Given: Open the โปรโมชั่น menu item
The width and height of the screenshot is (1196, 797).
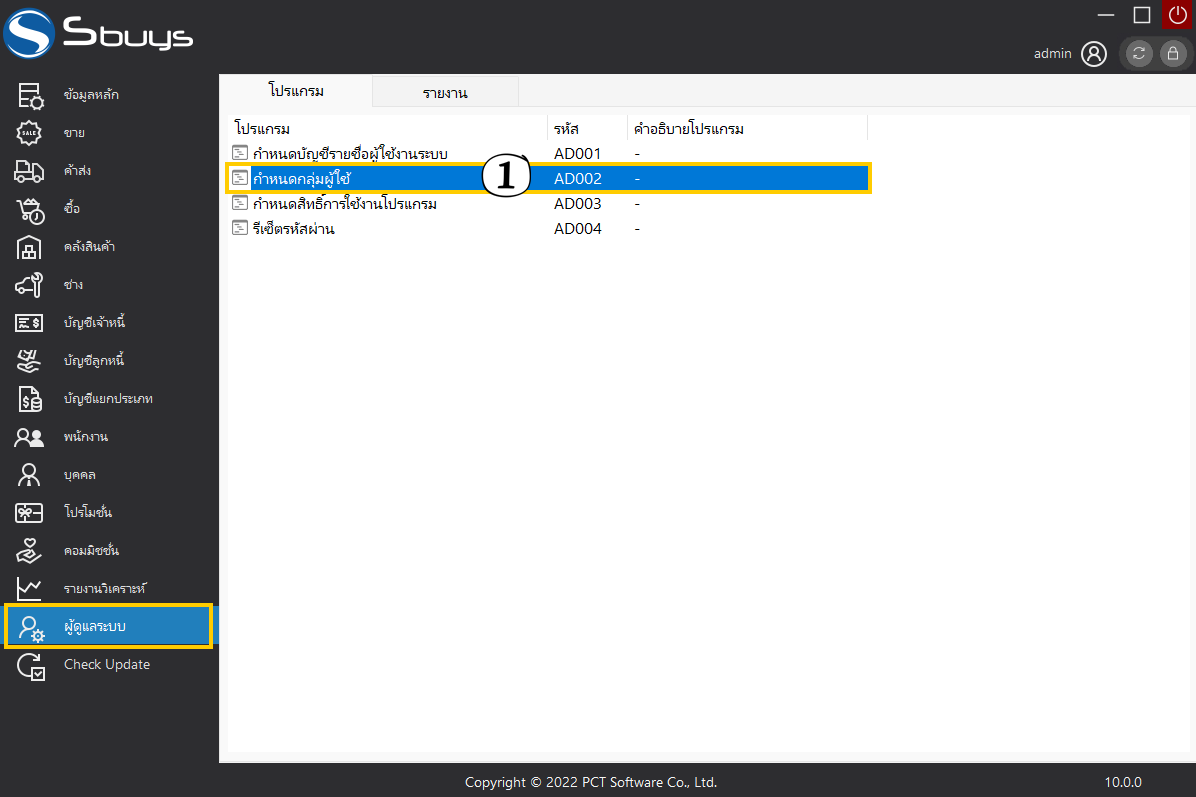Looking at the screenshot, I should coord(88,513).
